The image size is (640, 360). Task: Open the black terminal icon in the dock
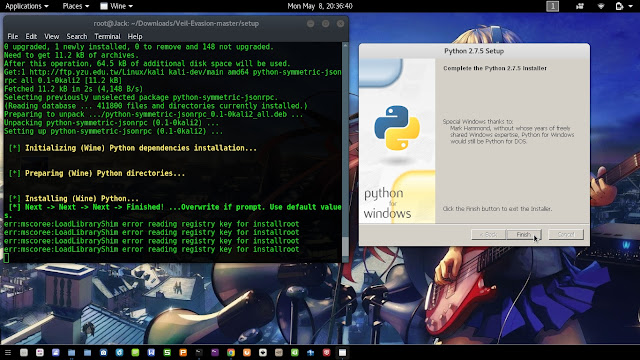199,352
